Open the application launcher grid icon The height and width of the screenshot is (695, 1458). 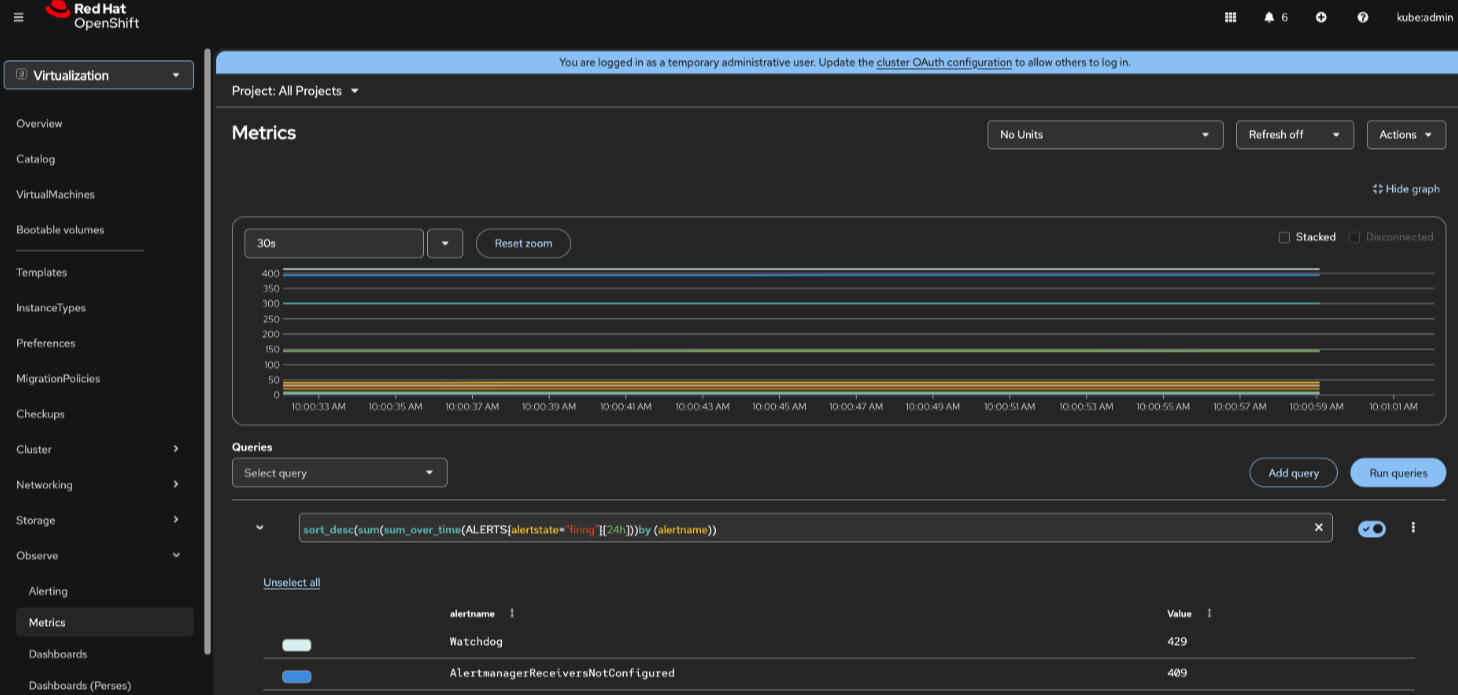click(x=1230, y=17)
